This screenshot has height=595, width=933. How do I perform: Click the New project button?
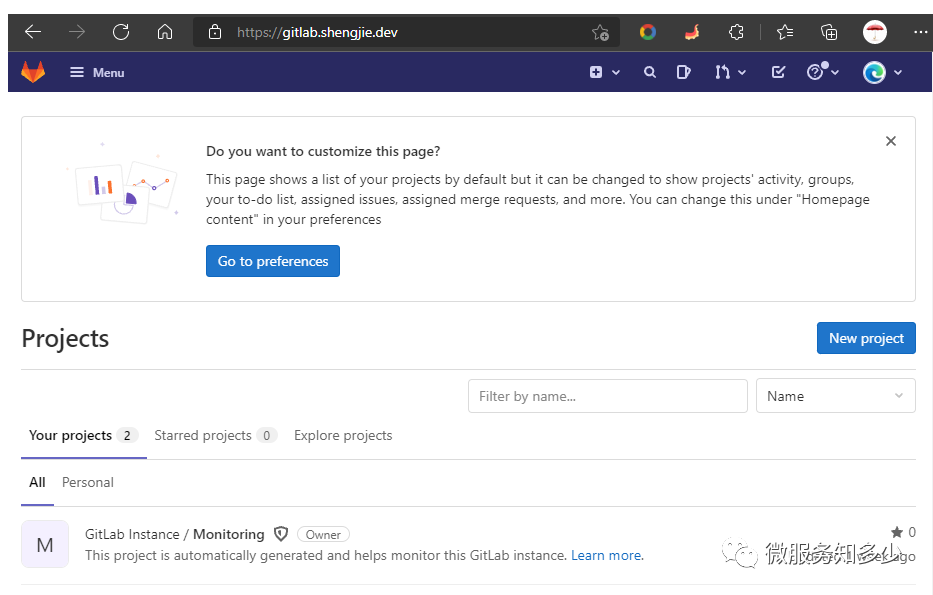pyautogui.click(x=866, y=338)
